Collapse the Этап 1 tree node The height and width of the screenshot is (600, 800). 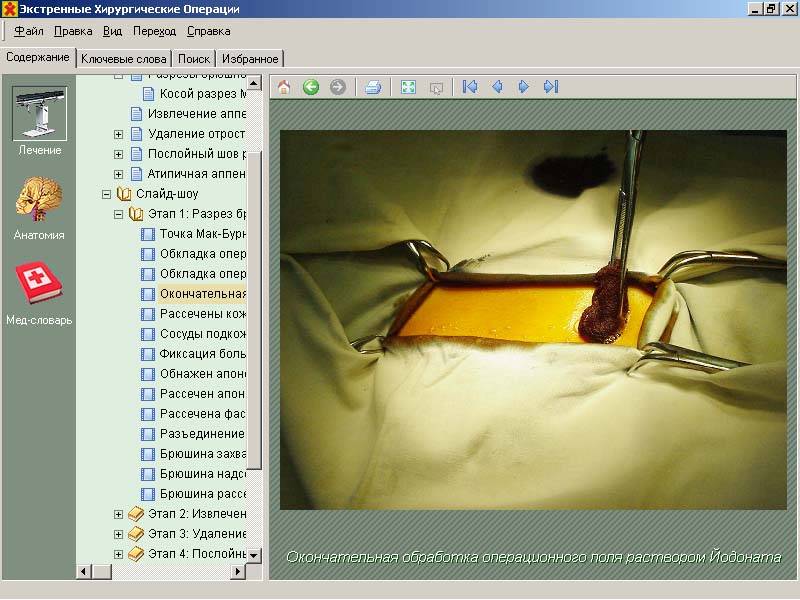[x=119, y=214]
